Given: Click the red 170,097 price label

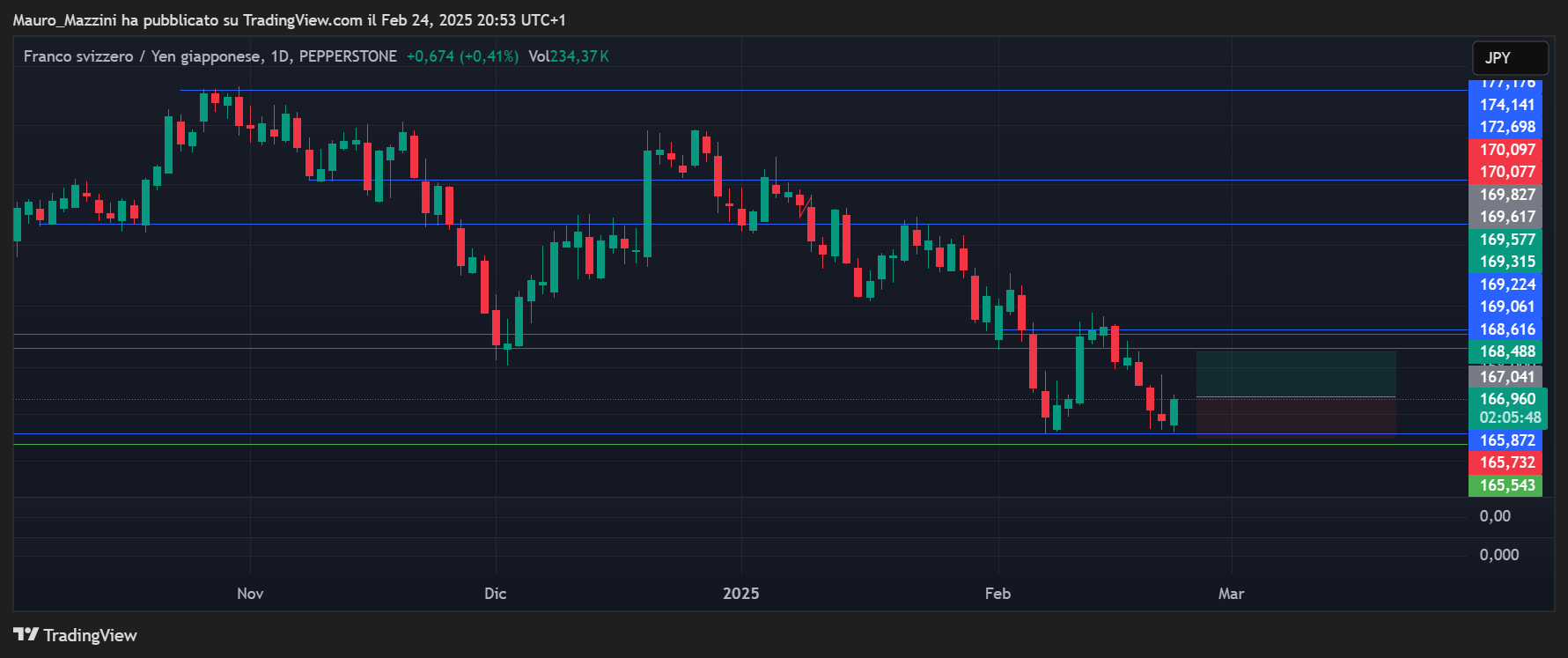Looking at the screenshot, I should coord(1505,150).
